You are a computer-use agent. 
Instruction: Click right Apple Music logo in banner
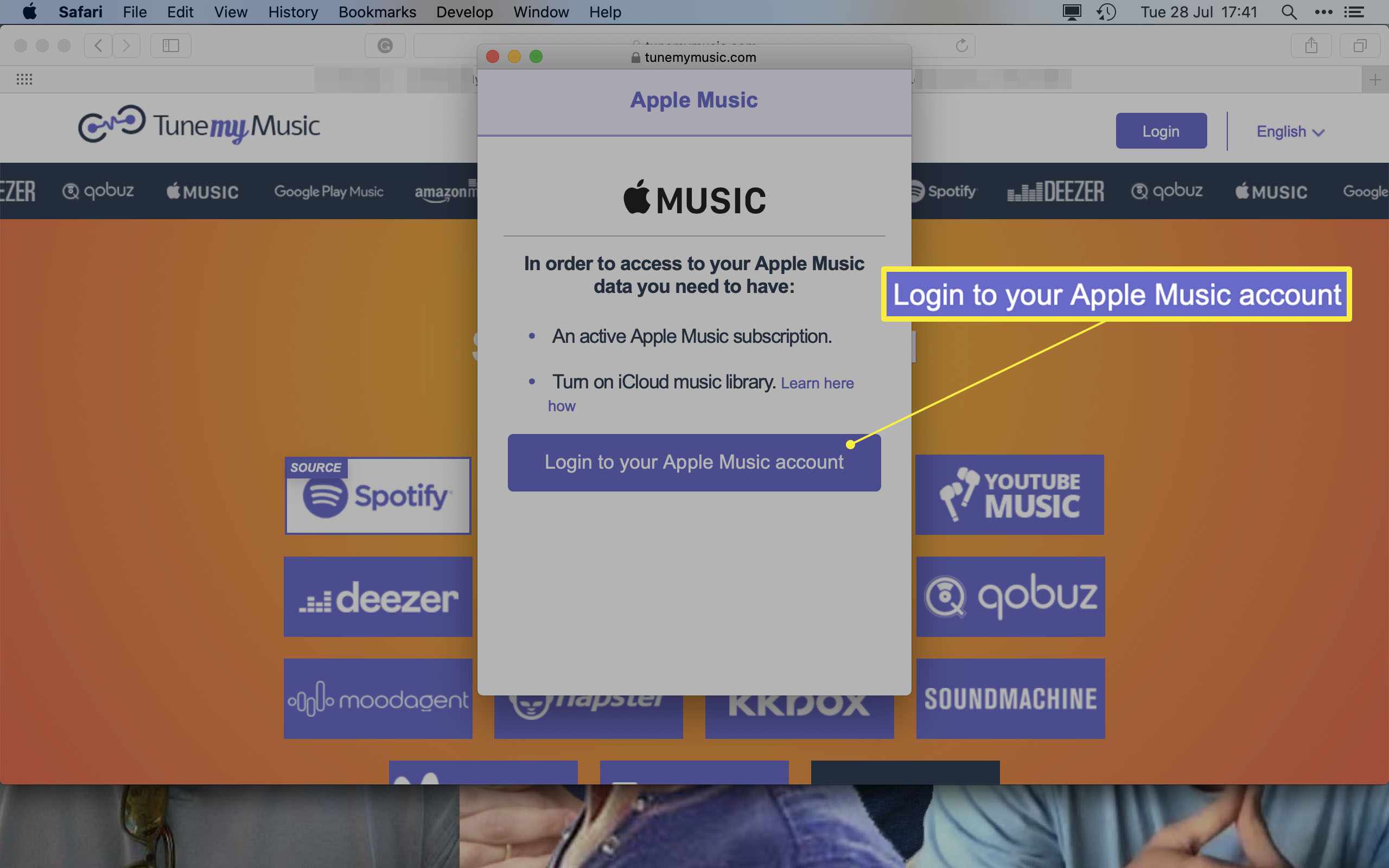click(1271, 191)
